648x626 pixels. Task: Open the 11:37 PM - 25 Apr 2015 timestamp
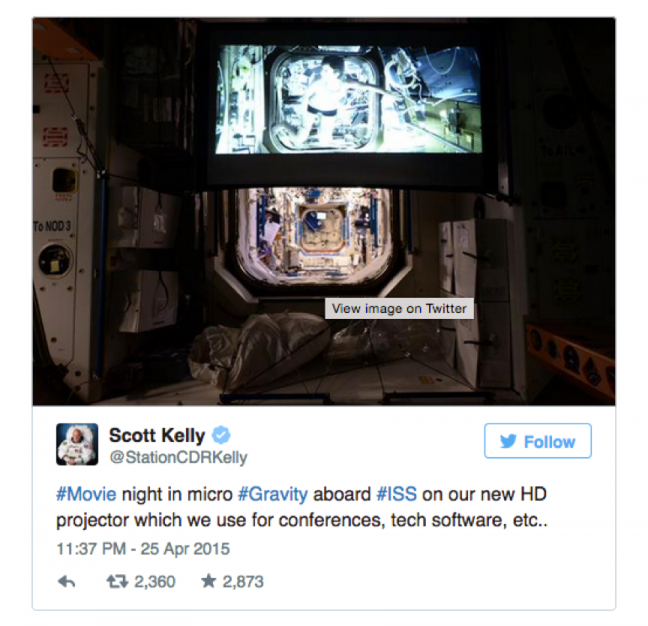(x=143, y=549)
